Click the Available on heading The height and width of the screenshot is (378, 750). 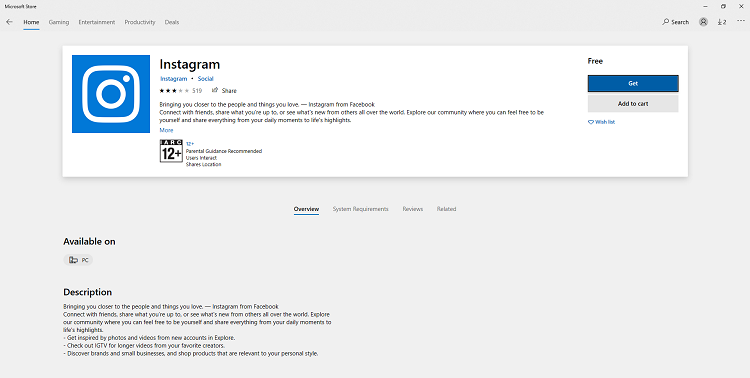[x=89, y=242]
